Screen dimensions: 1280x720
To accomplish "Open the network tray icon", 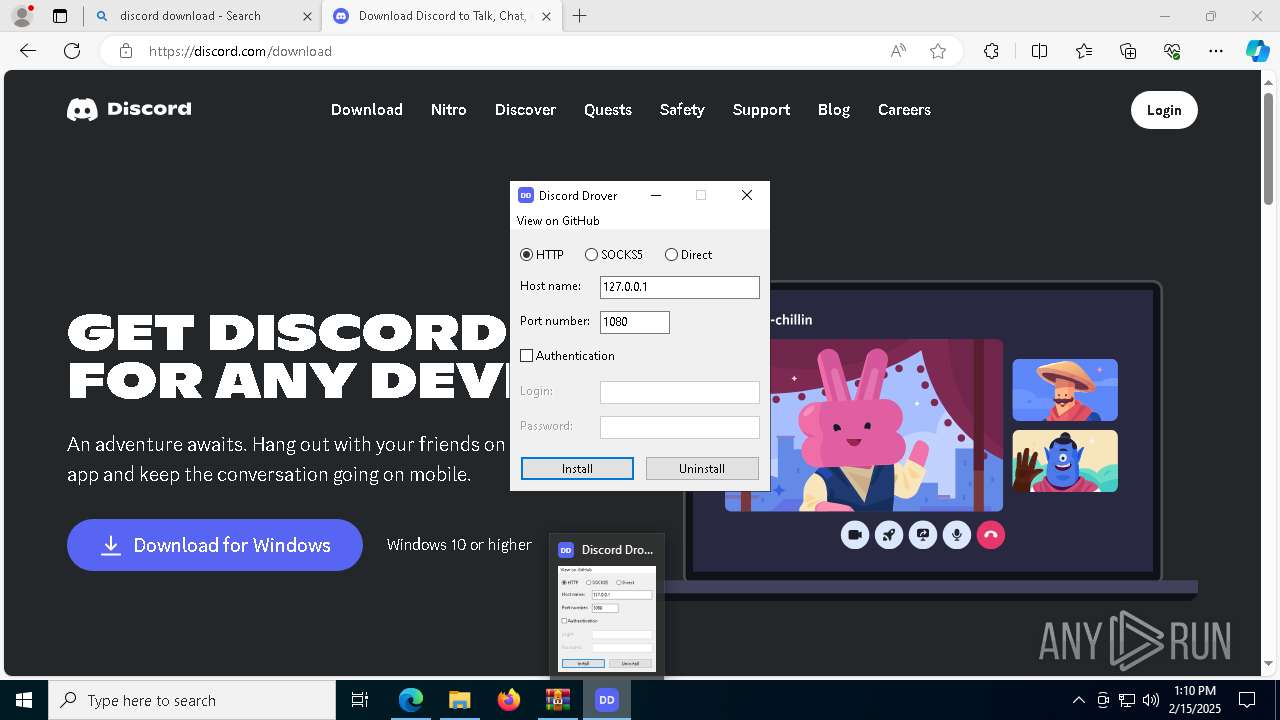I will coord(1127,700).
